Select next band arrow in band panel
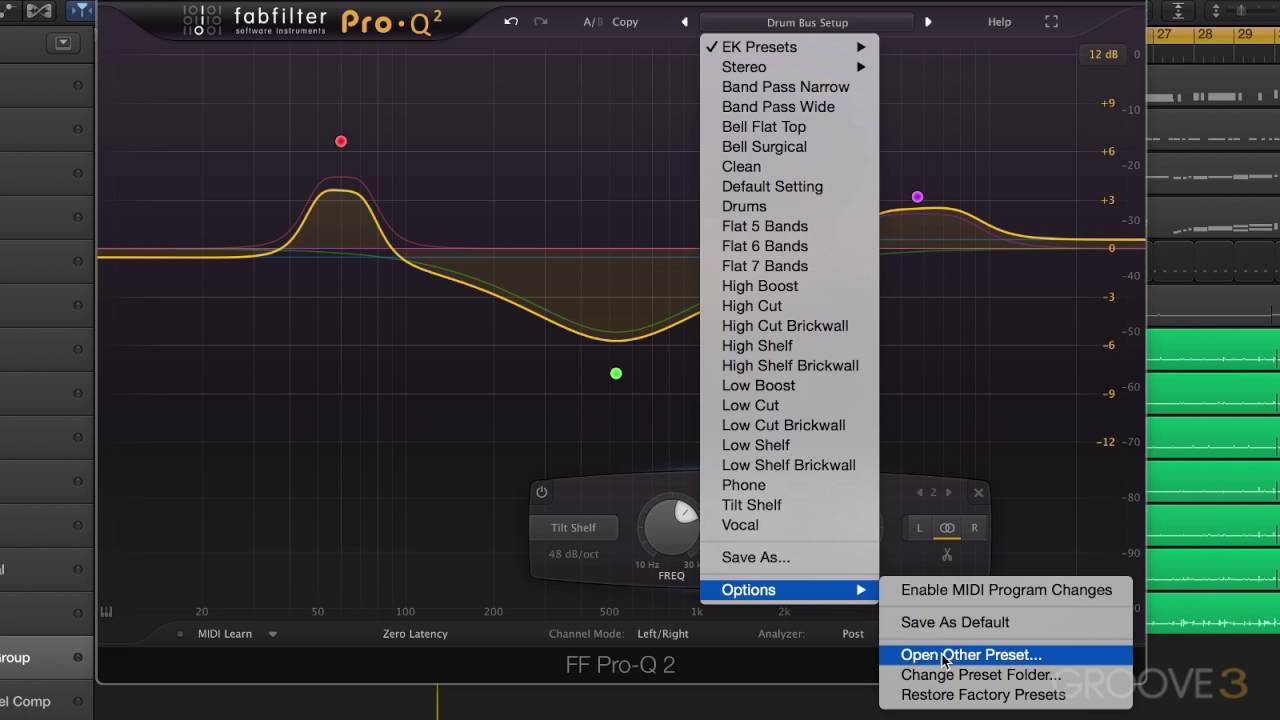 (948, 492)
